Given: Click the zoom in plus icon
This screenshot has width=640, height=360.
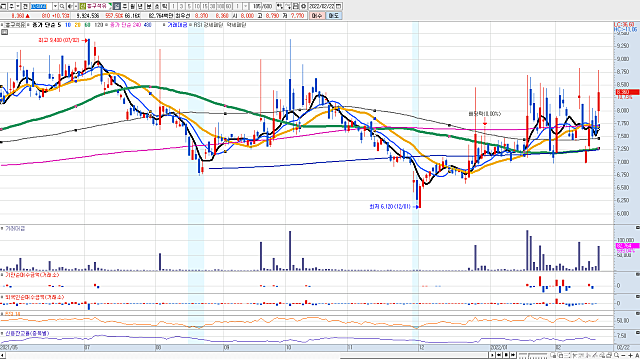Looking at the screenshot, I should click(630, 356).
